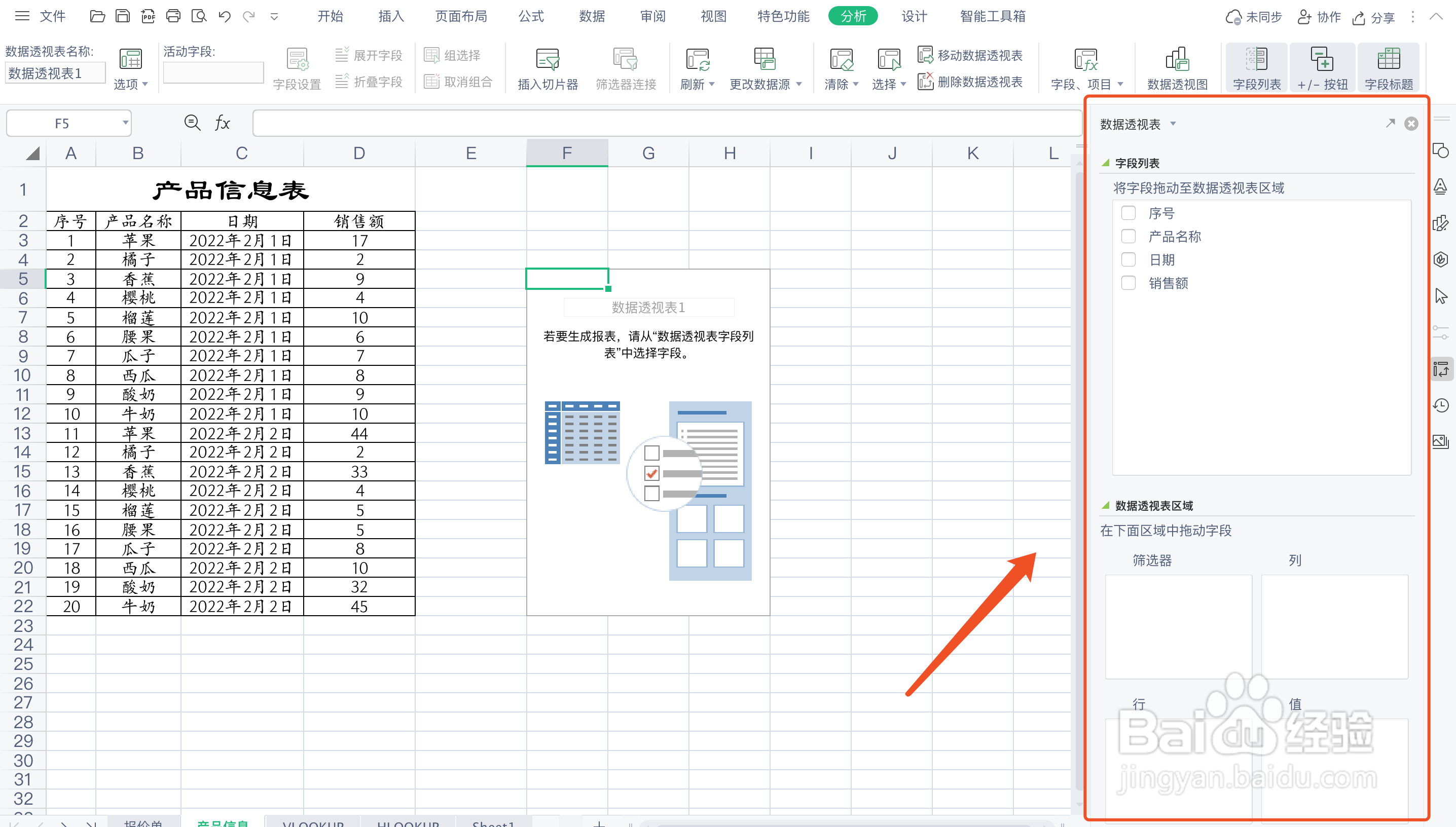This screenshot has height=827, width=1456.
Task: Click the print icon in top toolbar
Action: 173,17
